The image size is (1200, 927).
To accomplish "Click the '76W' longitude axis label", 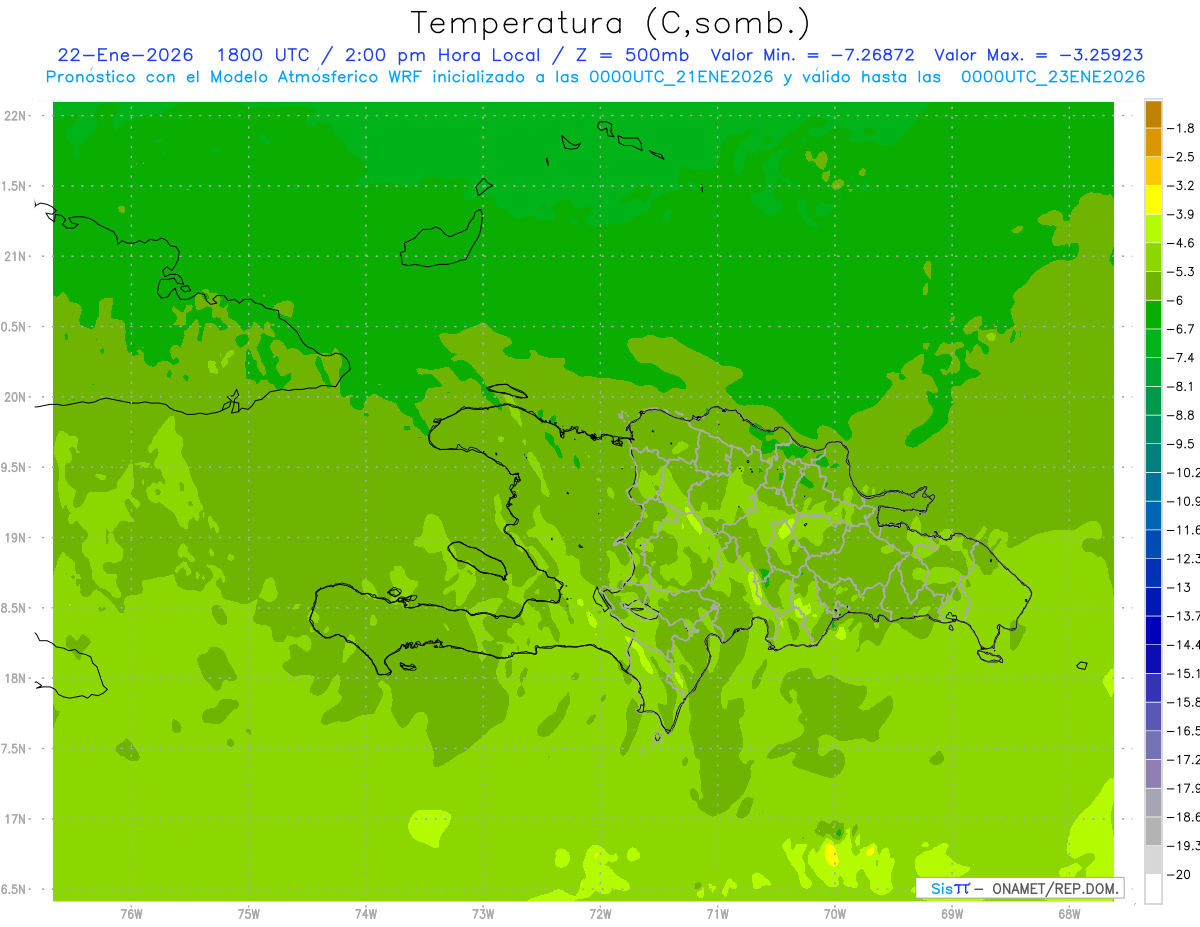I will [131, 912].
